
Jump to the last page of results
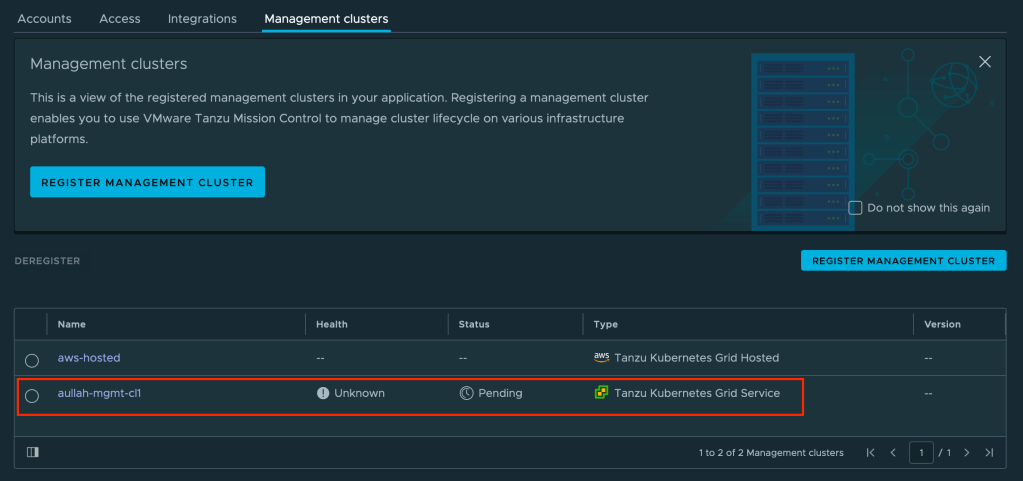(989, 453)
